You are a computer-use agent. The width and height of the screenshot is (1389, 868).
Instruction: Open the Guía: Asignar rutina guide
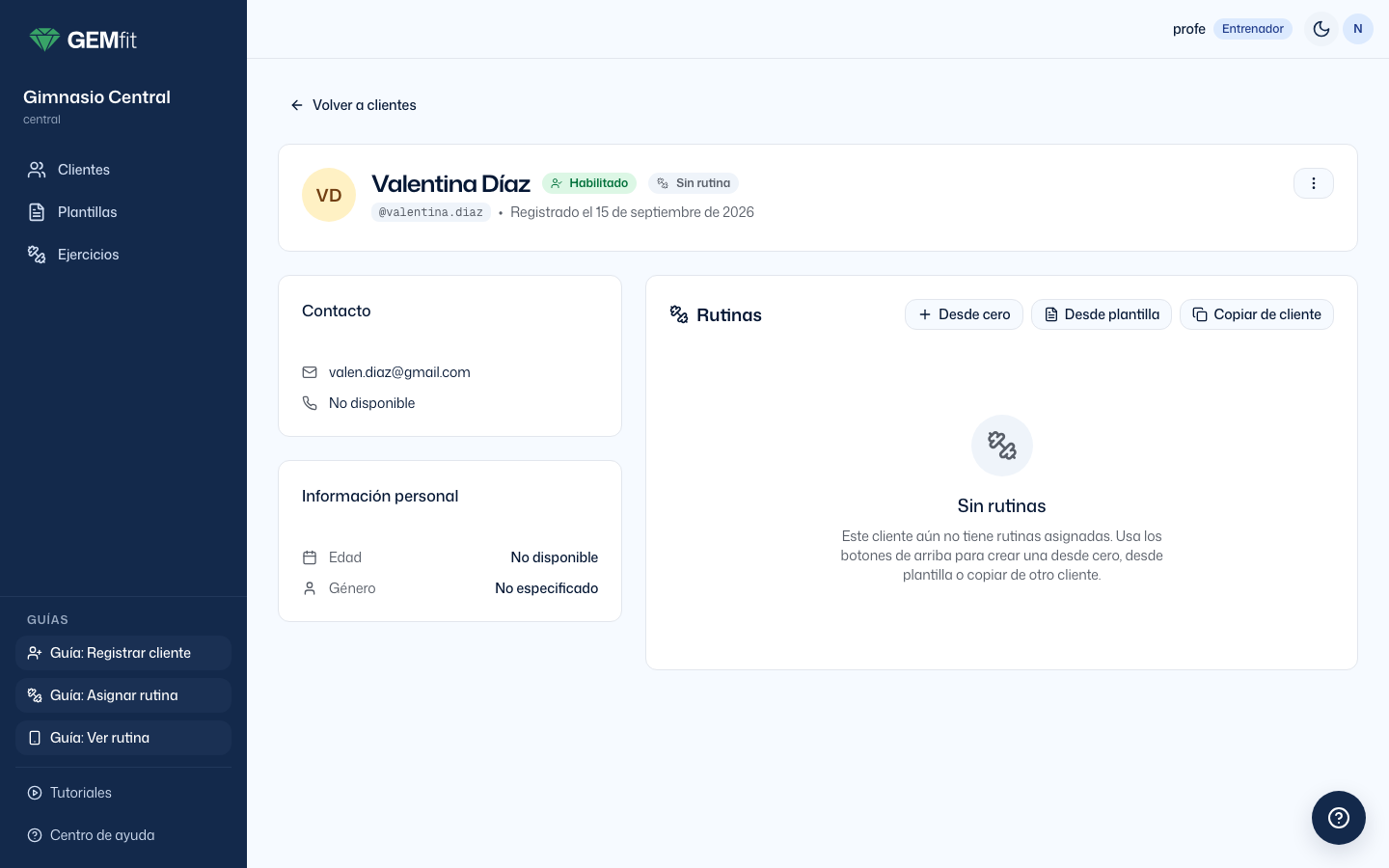click(123, 695)
